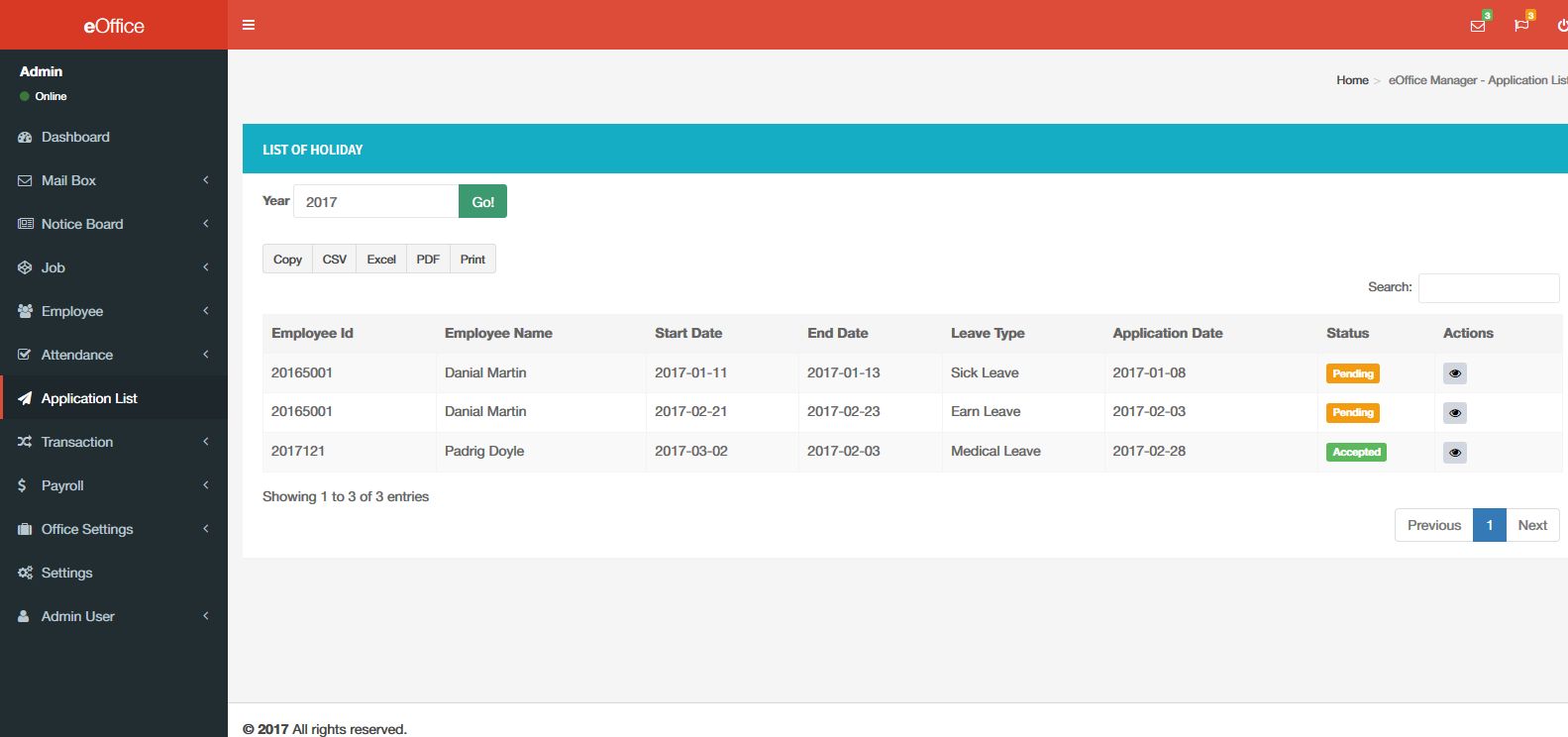This screenshot has height=737, width=1568.
Task: Click the orange Pending badge for Sick Leave
Action: click(x=1353, y=373)
